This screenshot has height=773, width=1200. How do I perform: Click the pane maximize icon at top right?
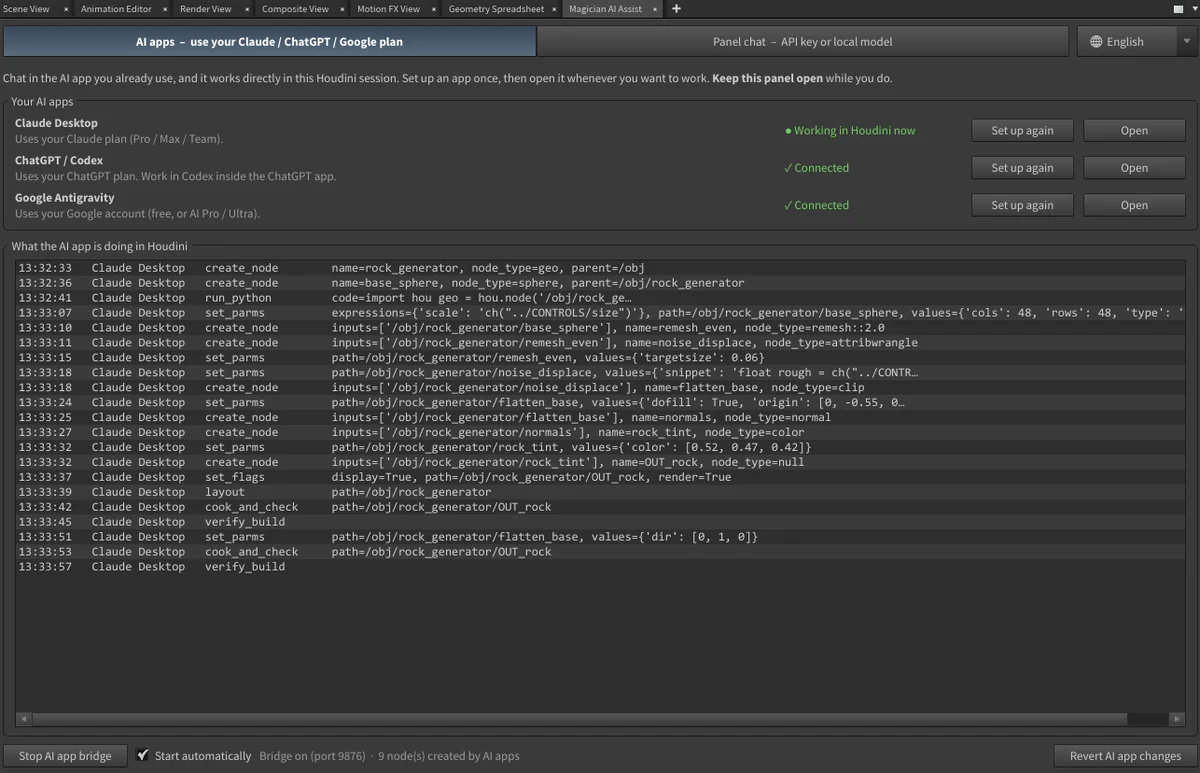coord(1177,9)
